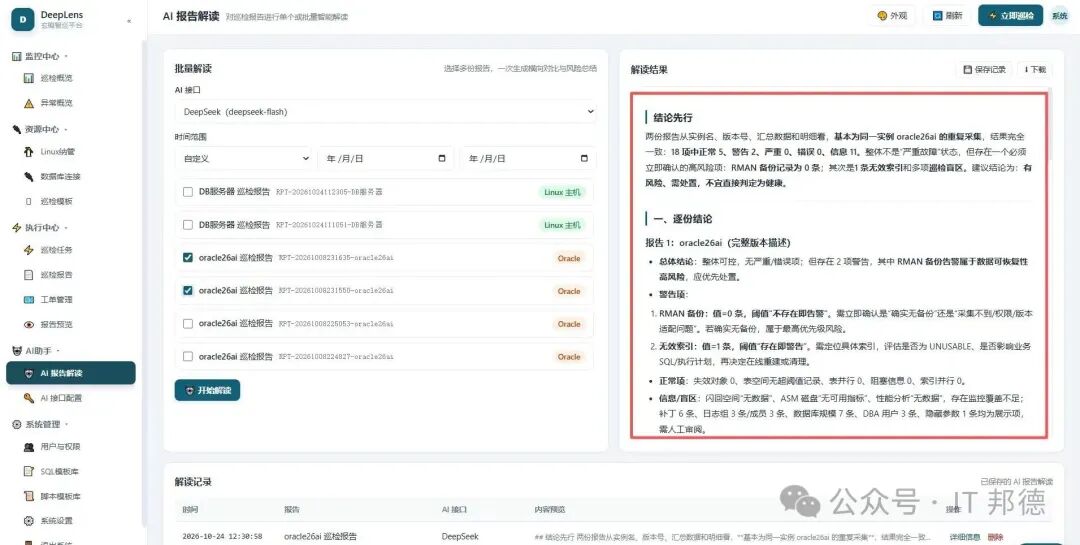This screenshot has width=1080, height=545.
Task: Click the 内容预览 column header
Action: [550, 509]
